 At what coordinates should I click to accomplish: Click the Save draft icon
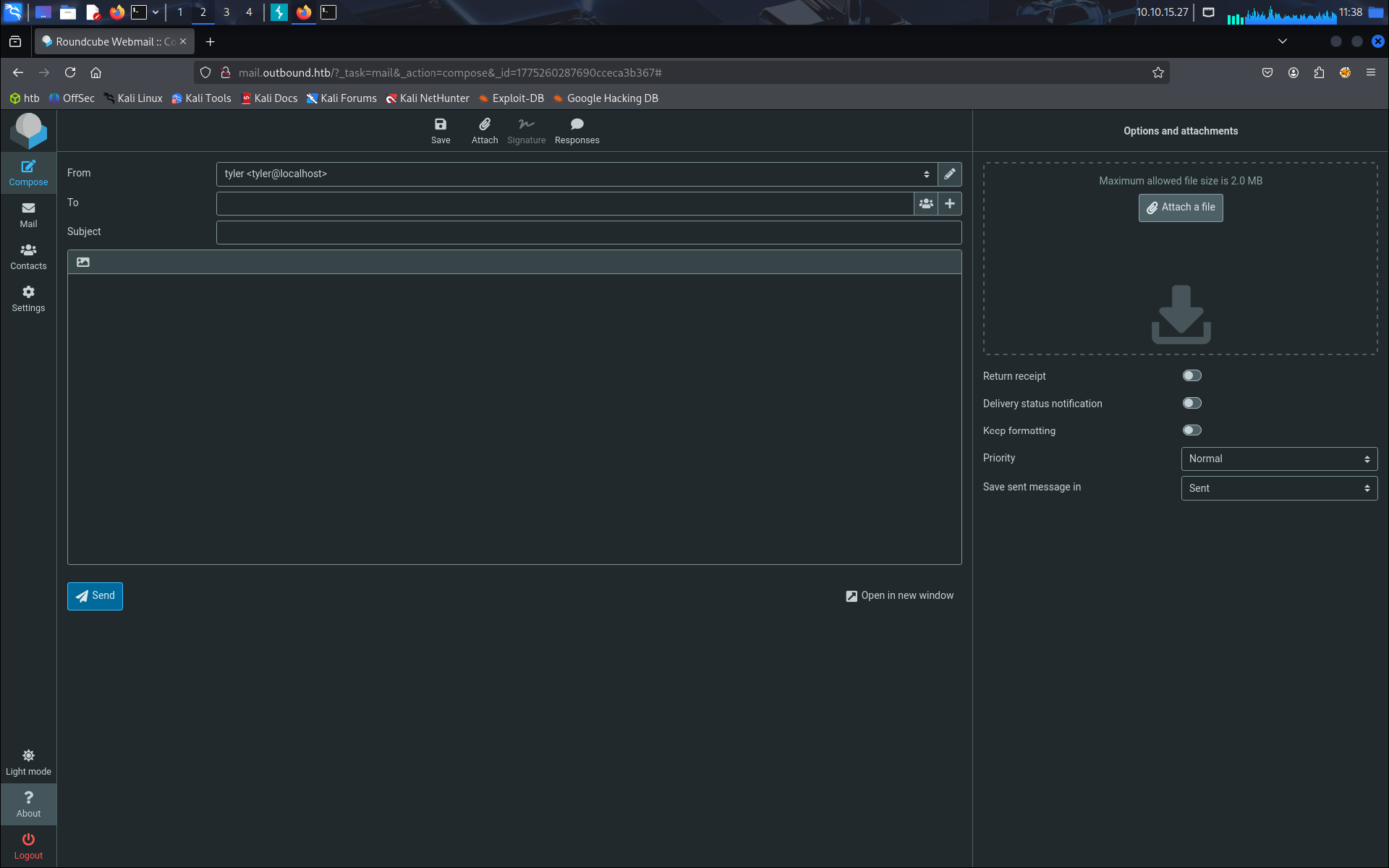pos(440,130)
